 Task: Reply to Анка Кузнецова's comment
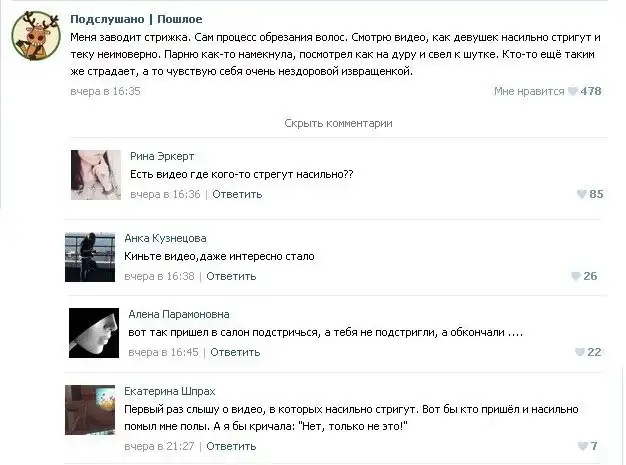[231, 276]
